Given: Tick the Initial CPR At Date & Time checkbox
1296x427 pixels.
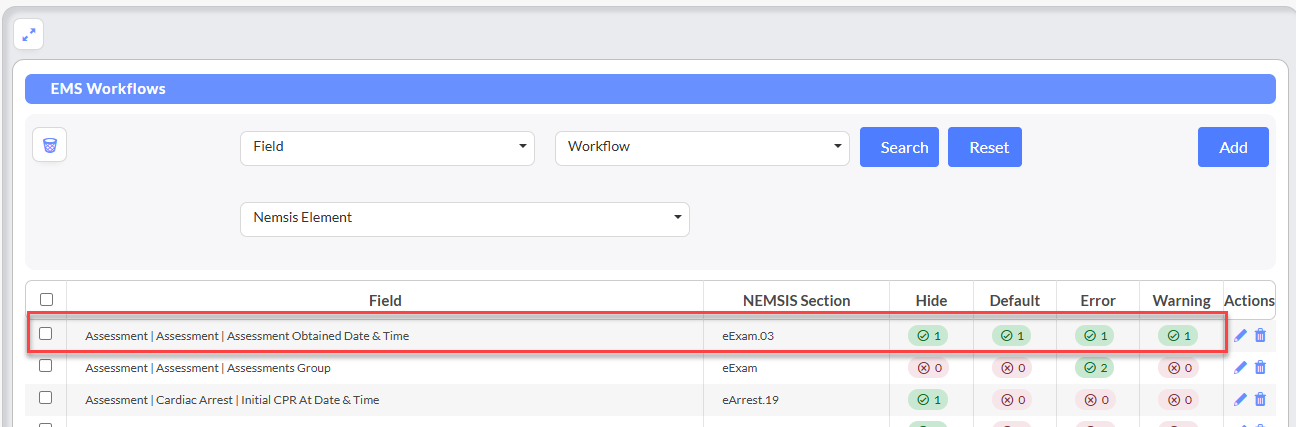Looking at the screenshot, I should point(46,398).
